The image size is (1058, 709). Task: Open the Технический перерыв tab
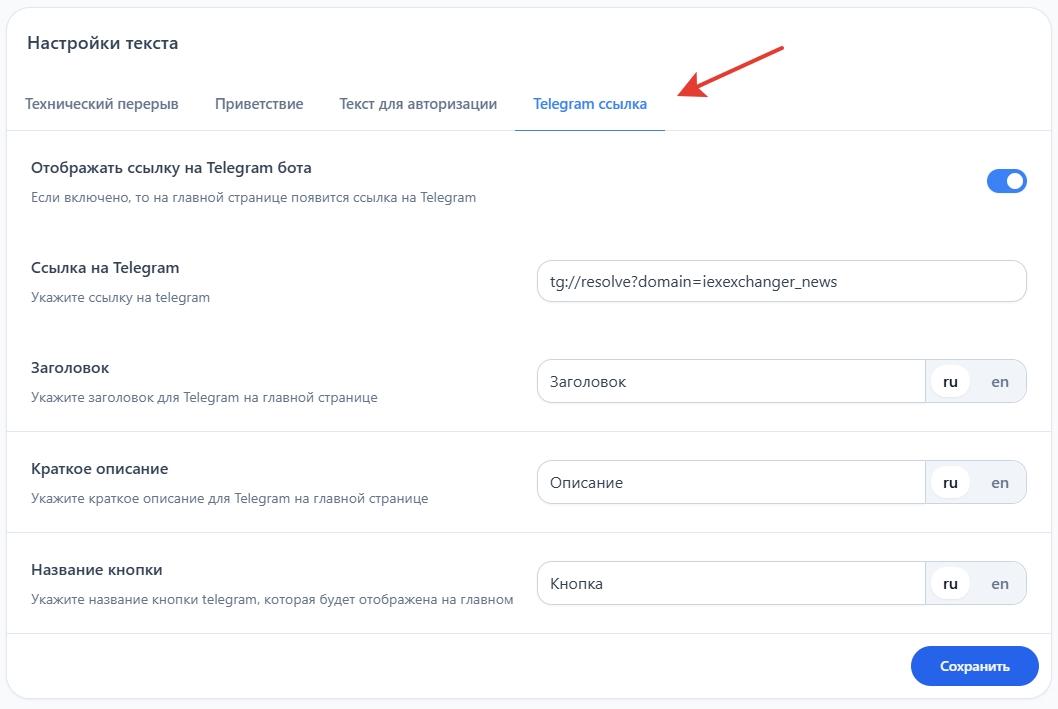(x=101, y=104)
